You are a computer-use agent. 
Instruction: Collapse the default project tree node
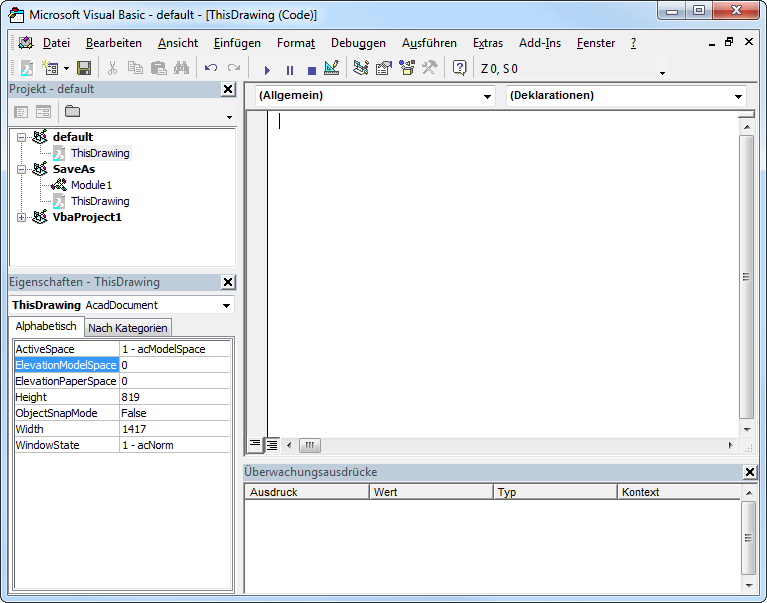22,137
